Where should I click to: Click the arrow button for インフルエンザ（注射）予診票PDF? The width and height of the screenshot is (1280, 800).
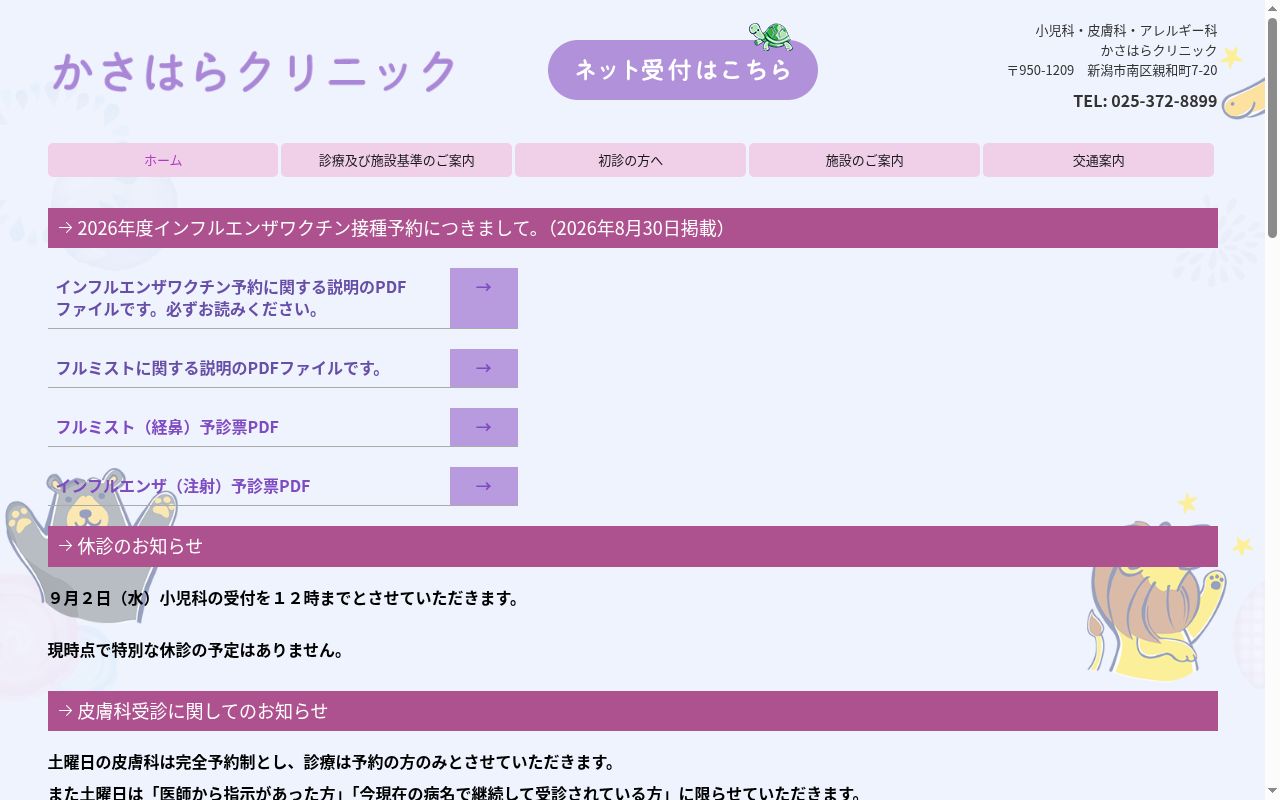484,486
